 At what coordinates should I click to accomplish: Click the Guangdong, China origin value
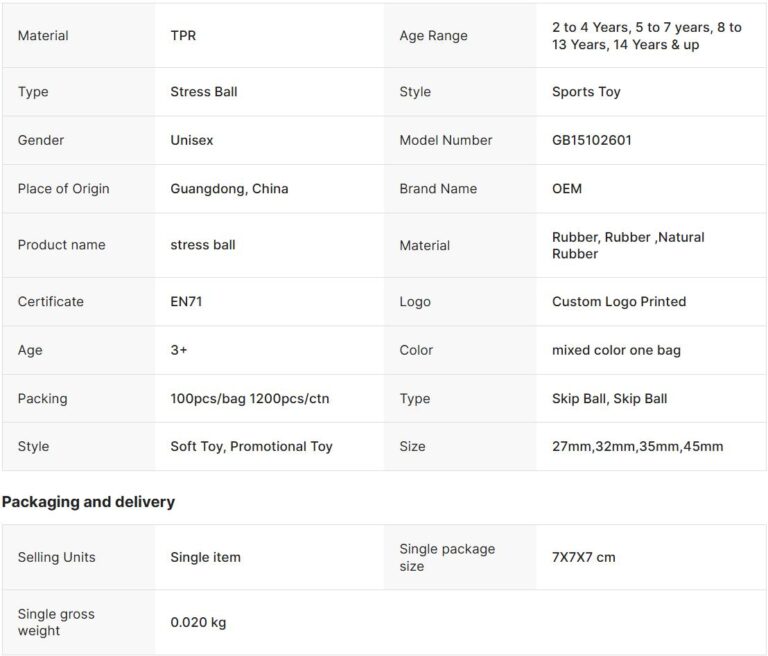pos(229,189)
